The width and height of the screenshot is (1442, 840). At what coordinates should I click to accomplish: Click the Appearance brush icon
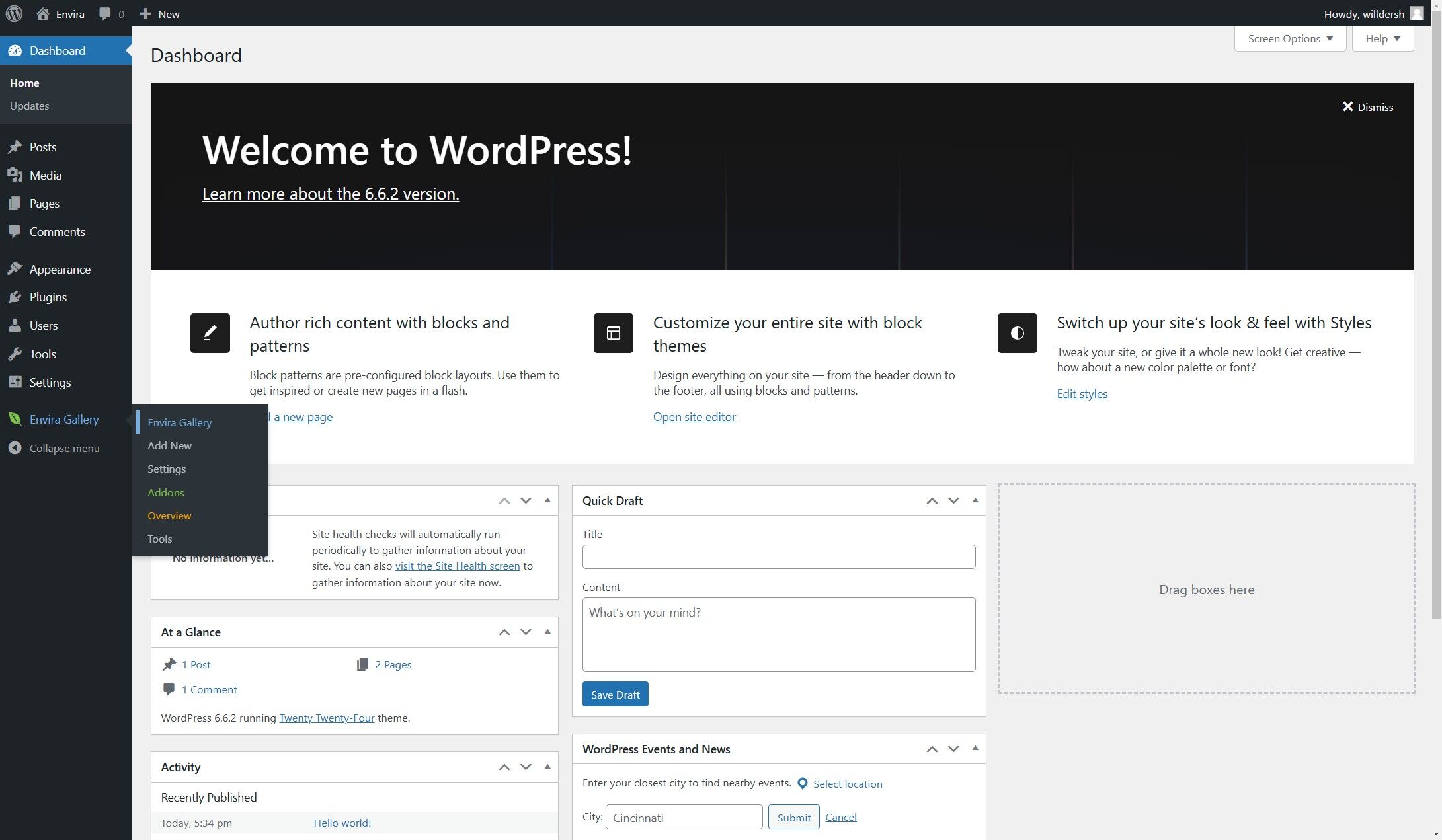(x=15, y=269)
